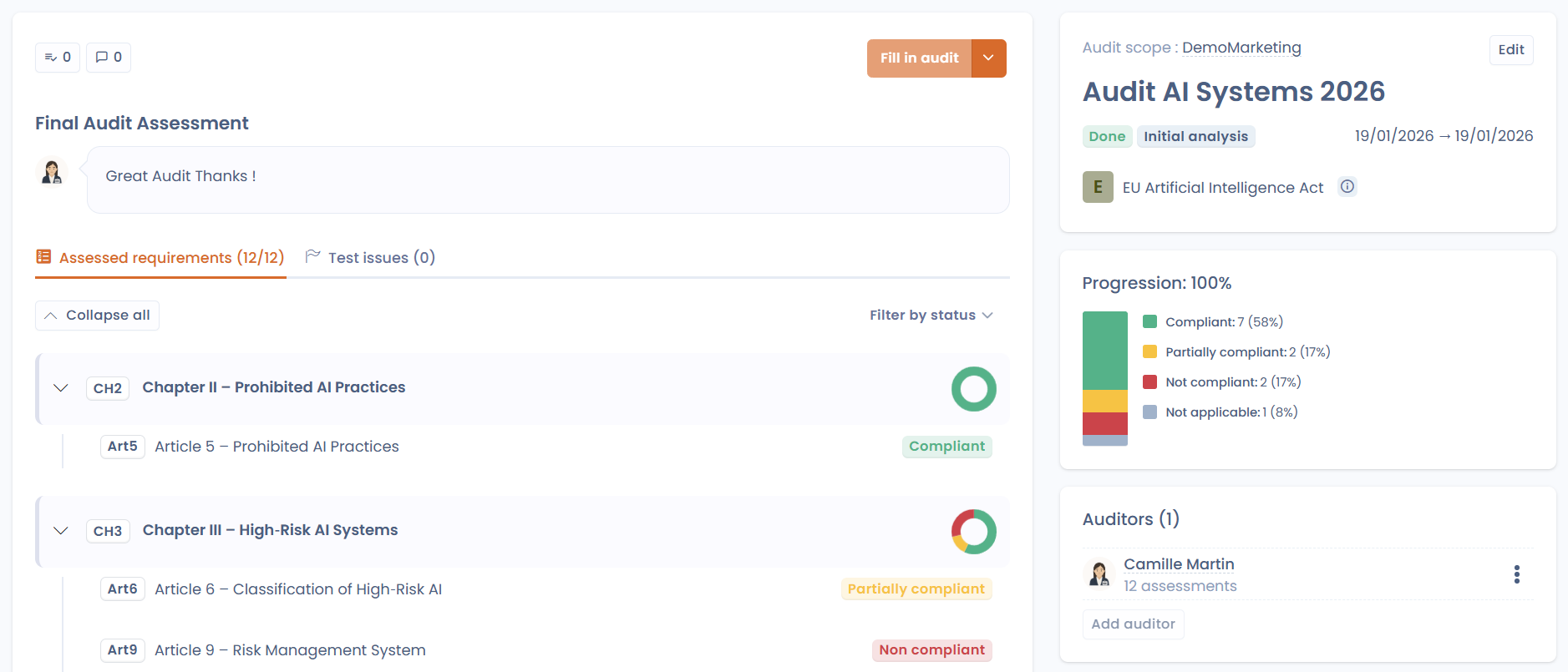Switch to the Test issues tab
The height and width of the screenshot is (672, 1568).
(x=370, y=258)
